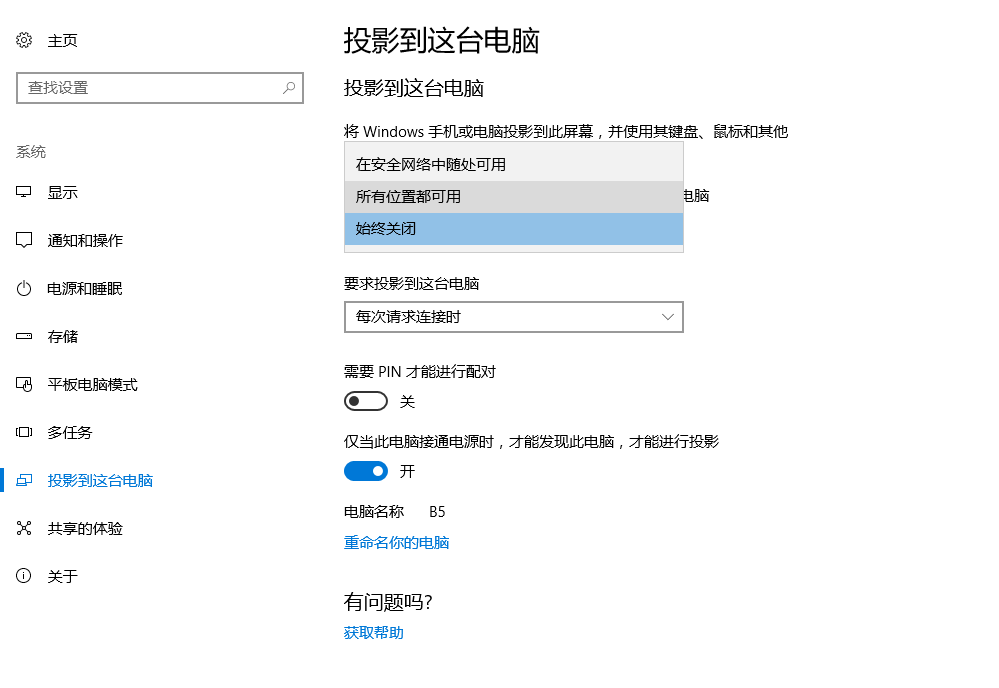Open the 要求投影到这台电脑 dropdown
The image size is (999, 688).
point(513,316)
